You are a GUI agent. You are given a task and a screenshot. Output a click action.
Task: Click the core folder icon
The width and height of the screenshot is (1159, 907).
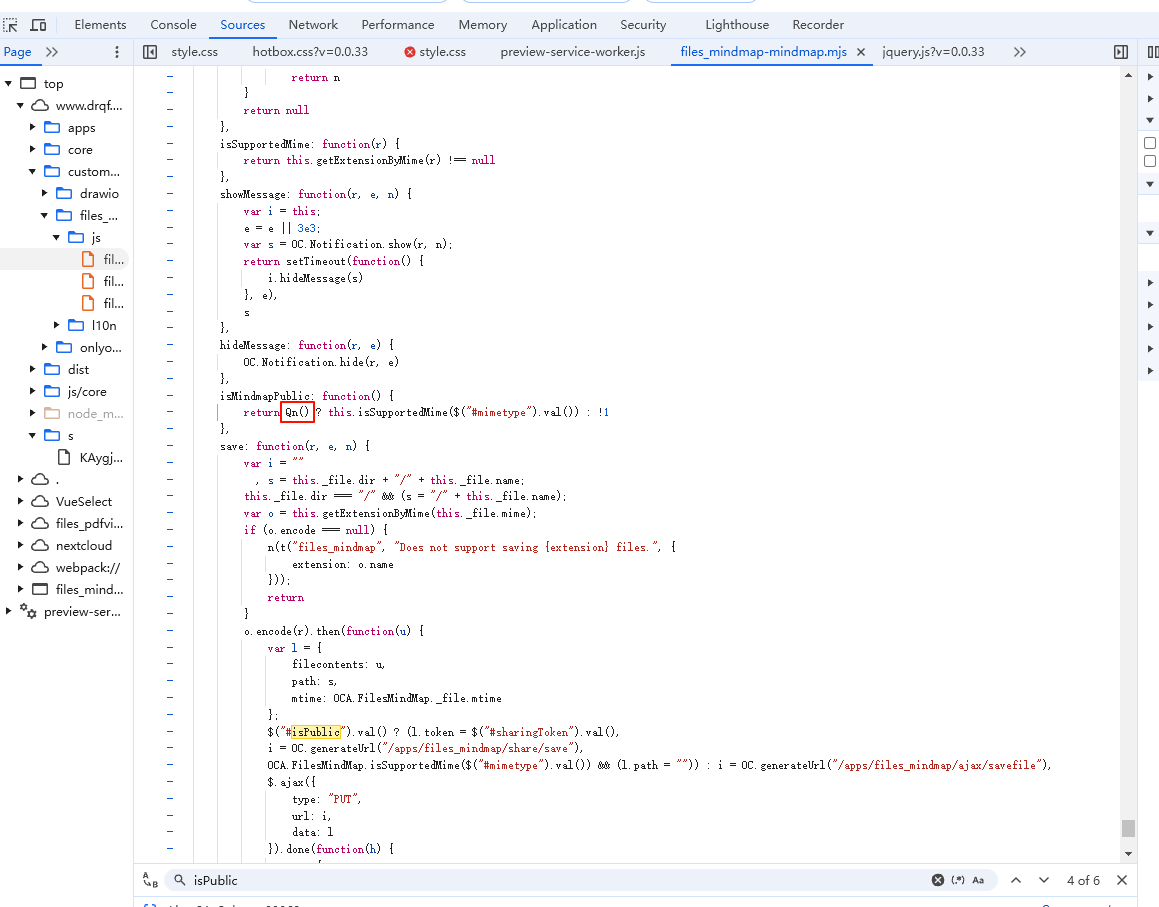52,149
